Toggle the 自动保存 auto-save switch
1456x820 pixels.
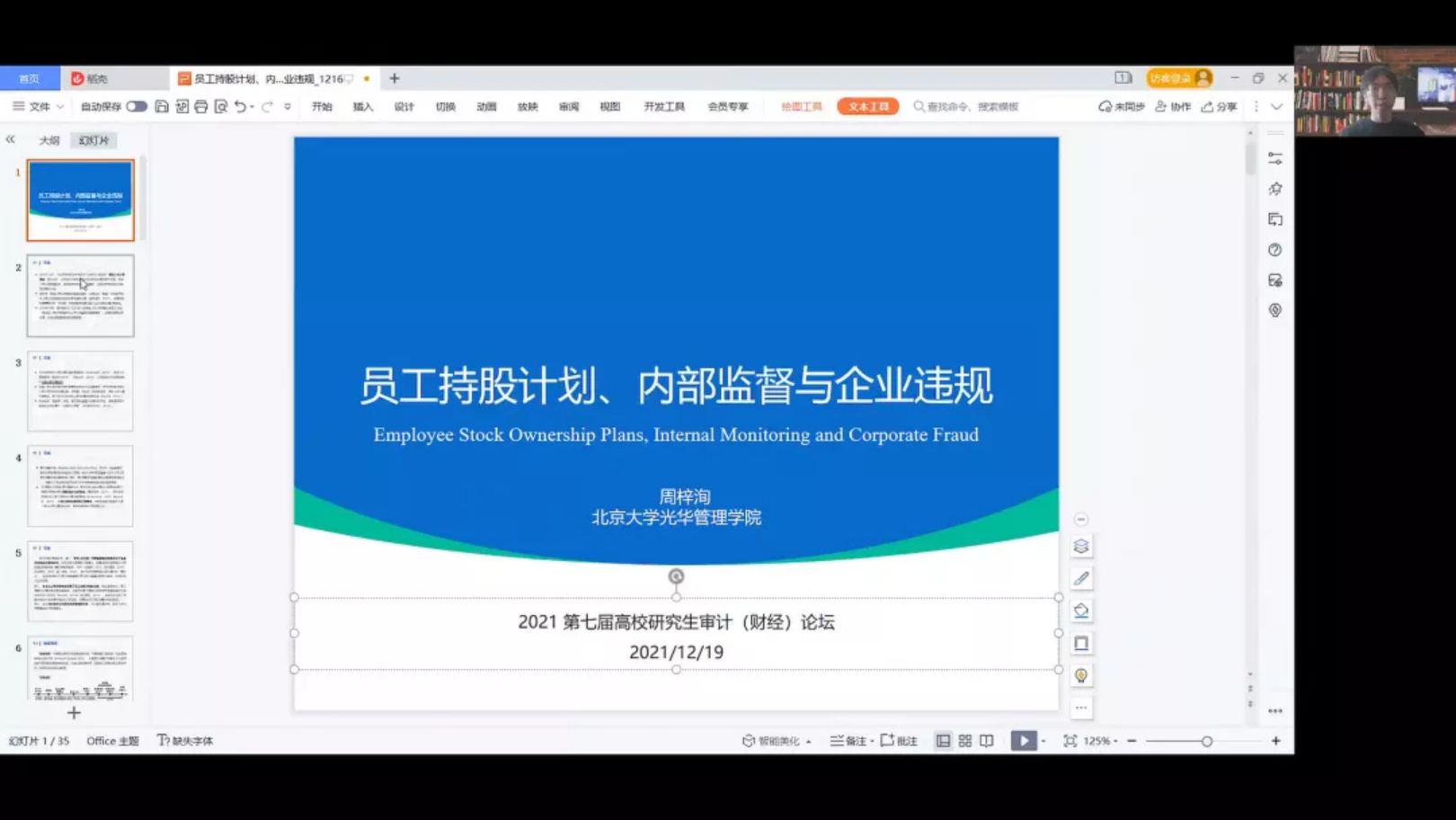pyautogui.click(x=136, y=106)
